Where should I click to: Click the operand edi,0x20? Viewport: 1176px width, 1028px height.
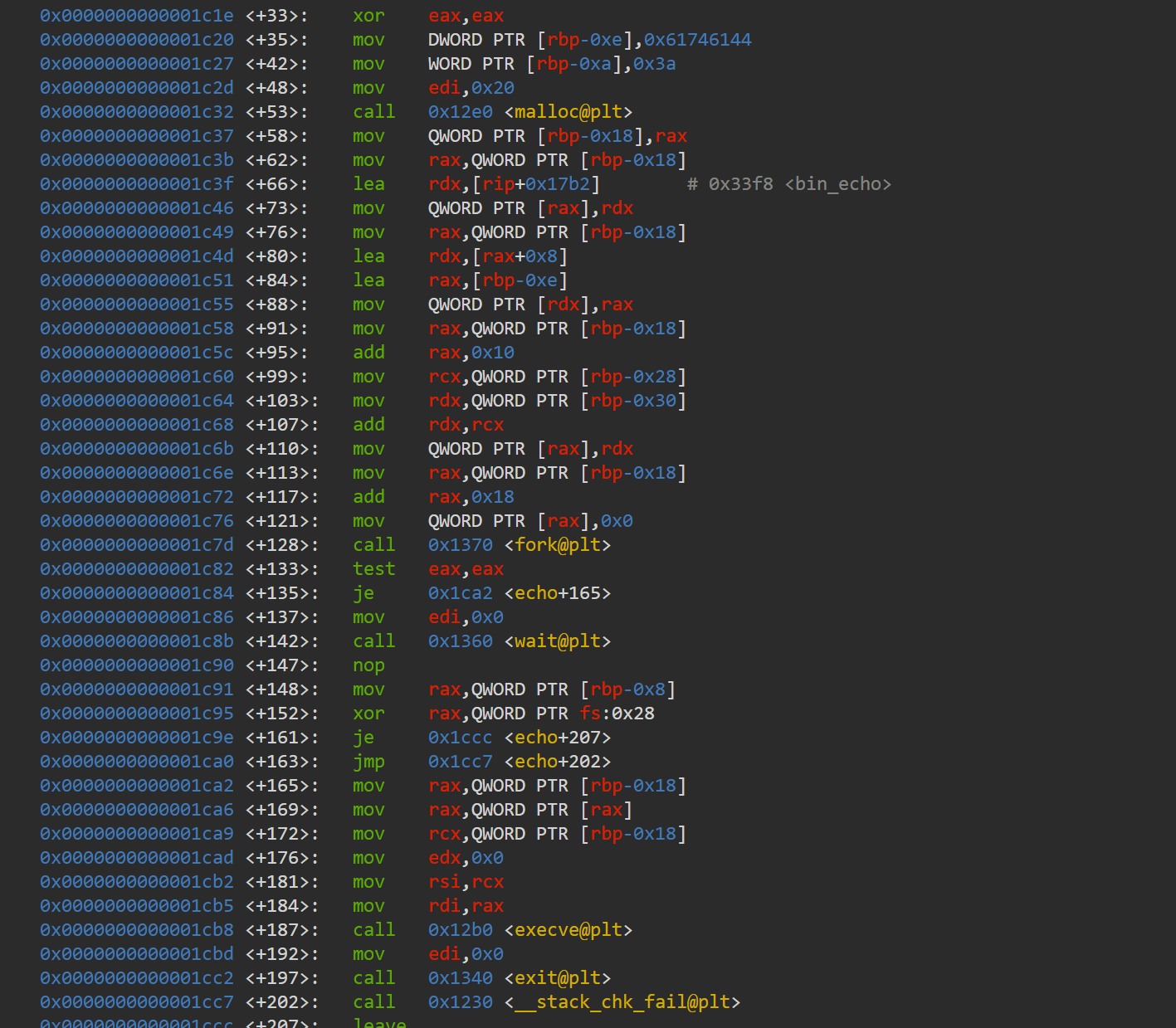tap(471, 88)
